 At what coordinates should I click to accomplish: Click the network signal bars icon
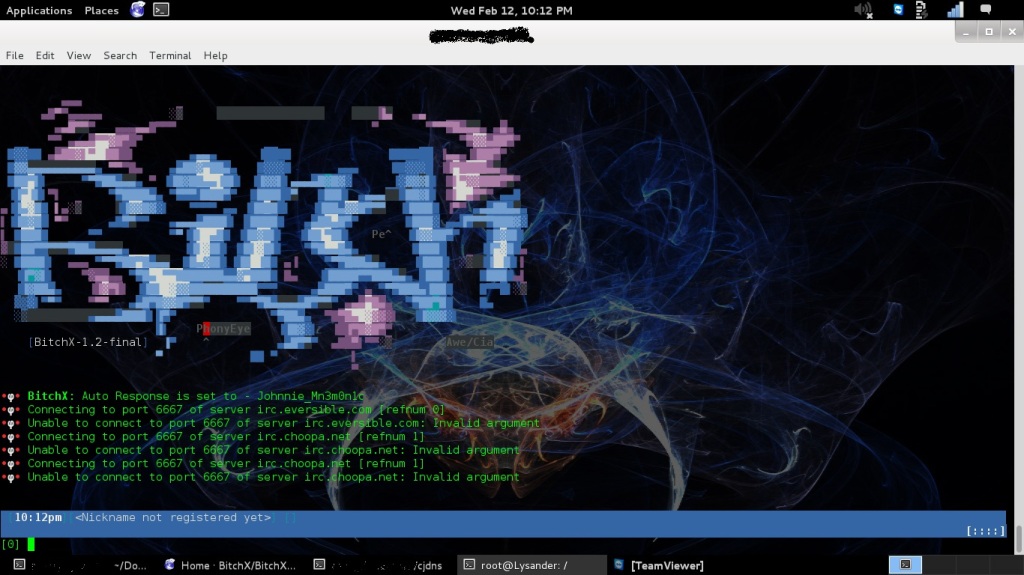(954, 10)
